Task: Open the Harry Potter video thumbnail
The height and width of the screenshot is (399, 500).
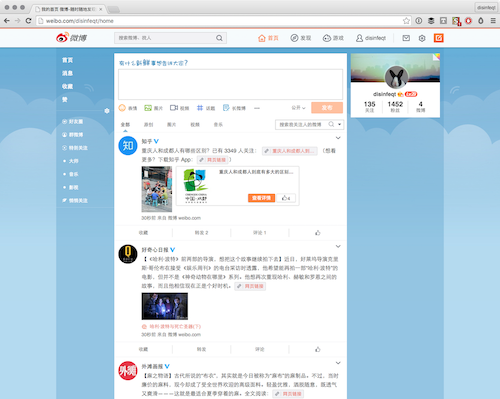Action: pyautogui.click(x=165, y=306)
